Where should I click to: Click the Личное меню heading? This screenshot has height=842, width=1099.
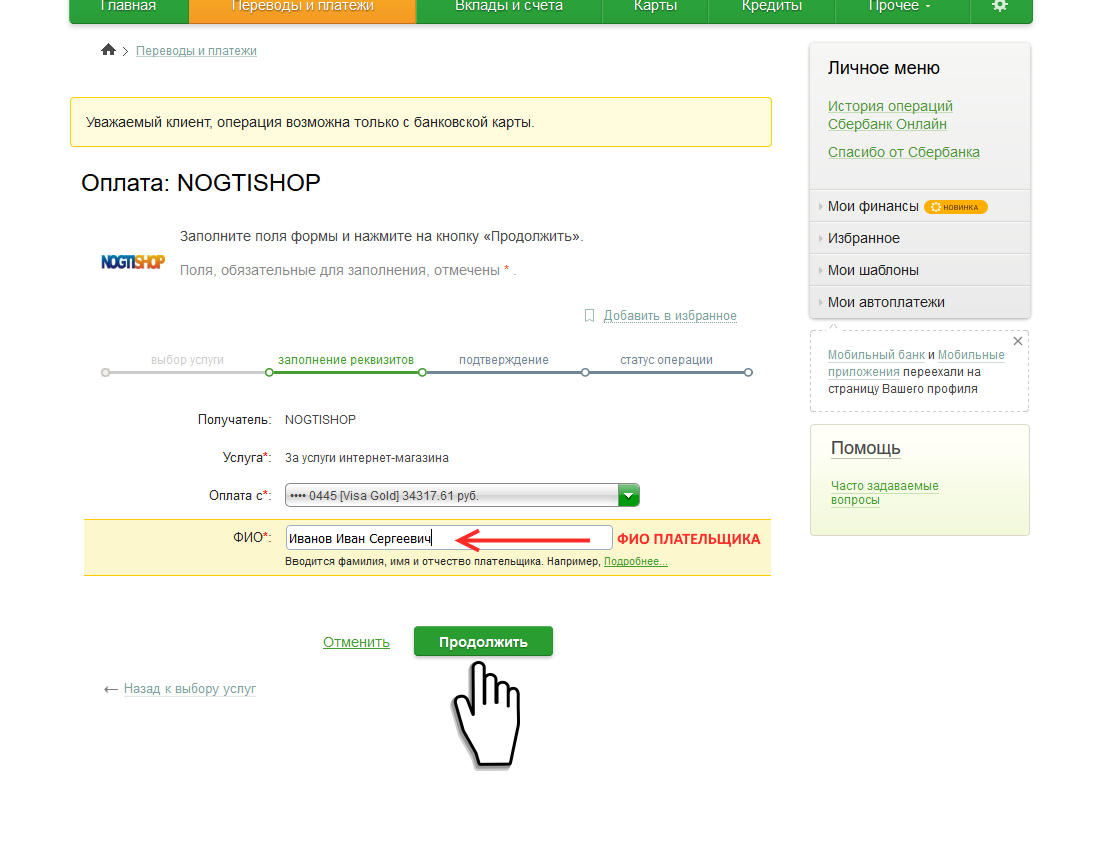(x=884, y=68)
